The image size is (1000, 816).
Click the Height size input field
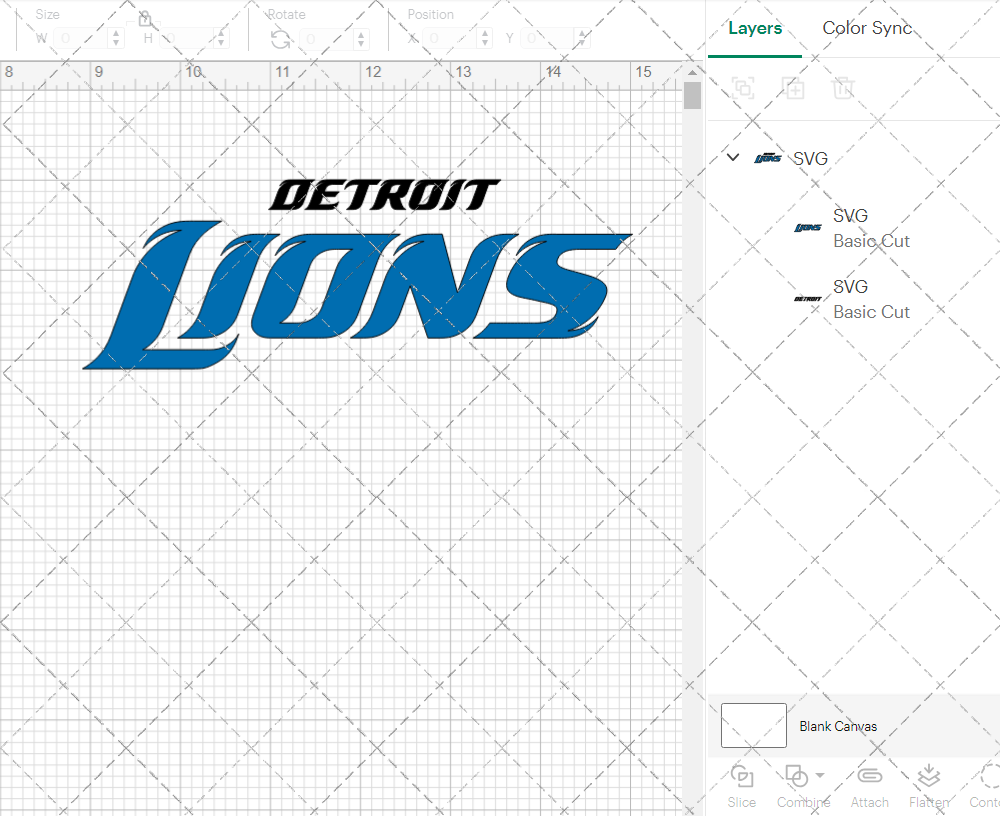pos(186,38)
